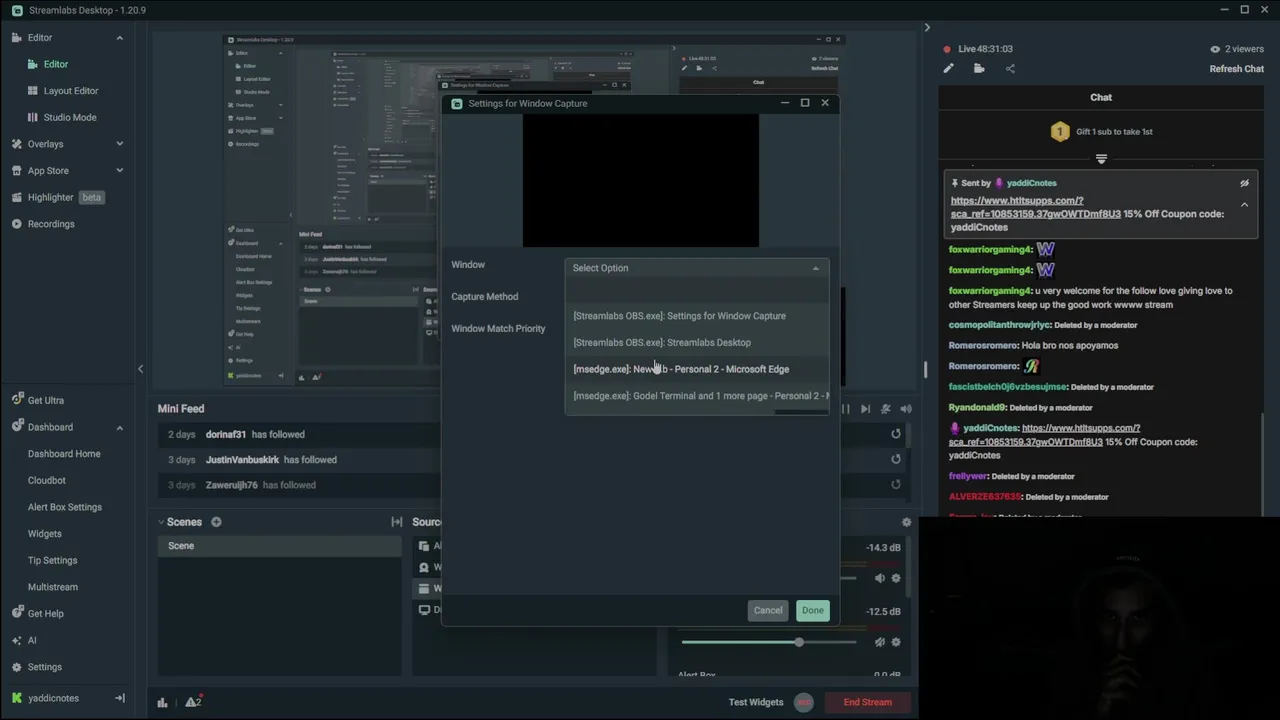The height and width of the screenshot is (720, 1280).
Task: Click Test Widgets button
Action: (x=756, y=702)
